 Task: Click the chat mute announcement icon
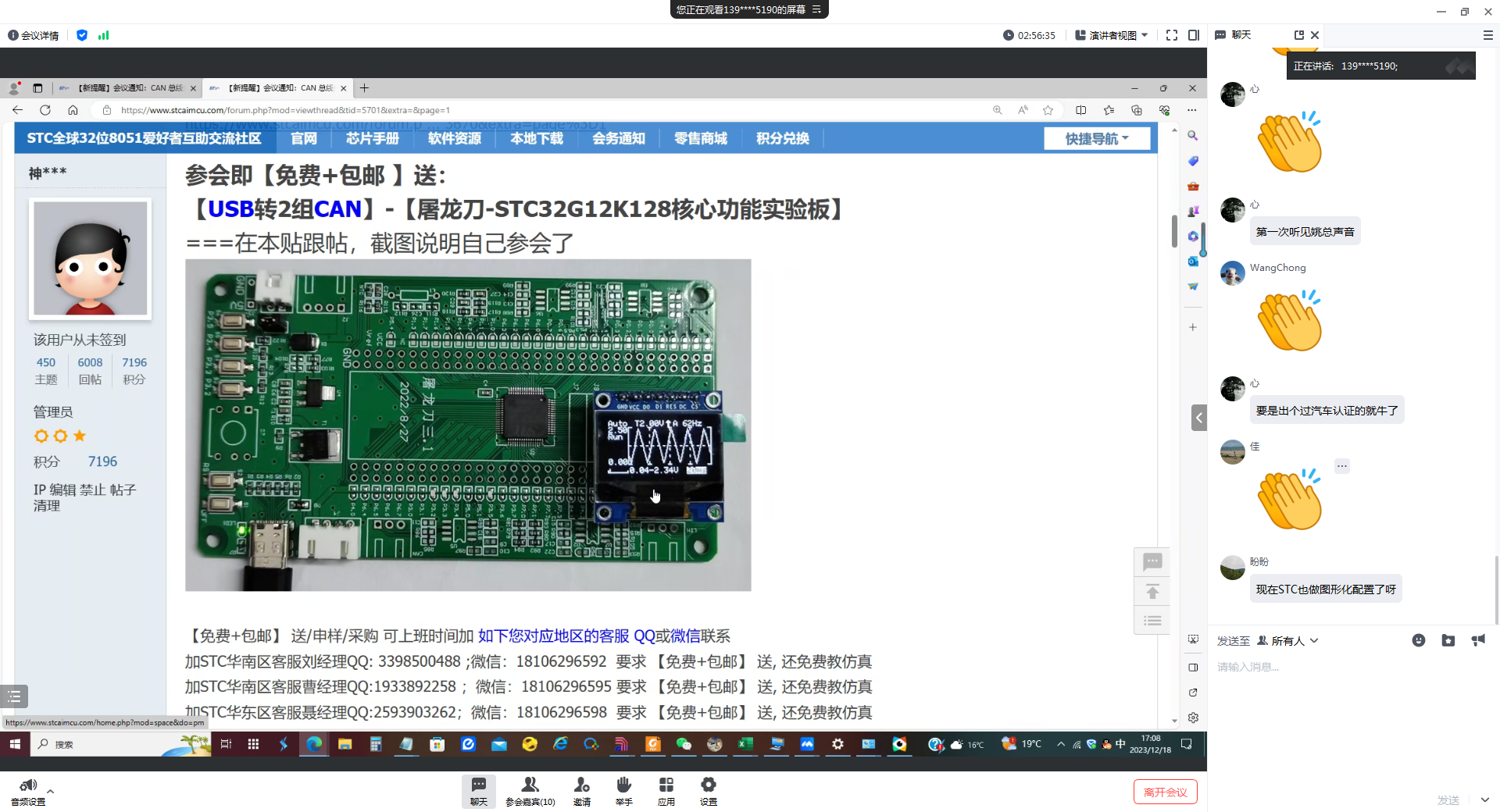1478,640
